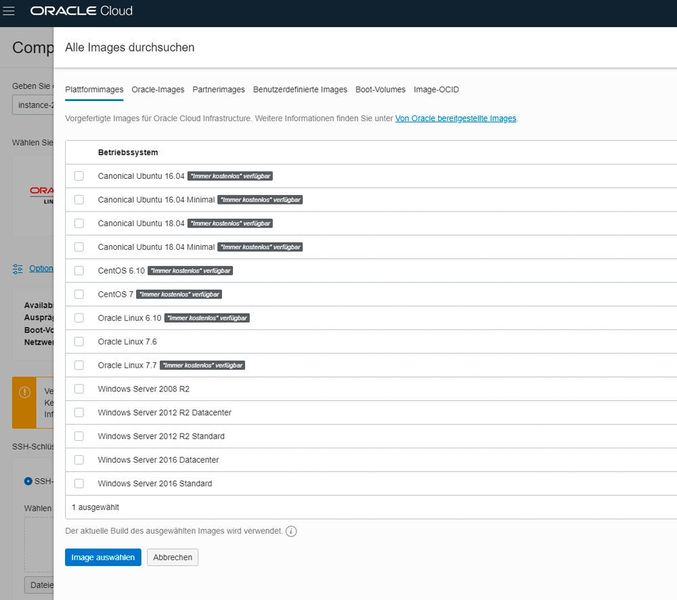The image size is (677, 600).
Task: Open the hamburger navigation menu
Action: (x=9, y=11)
